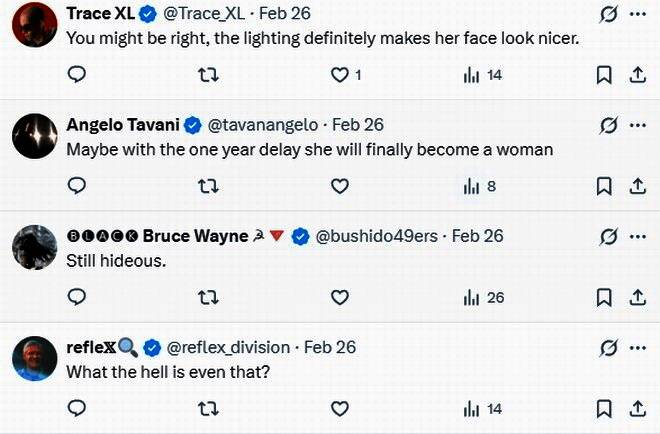
Task: Like Angelo Tavani's tweet
Action: pyautogui.click(x=340, y=186)
